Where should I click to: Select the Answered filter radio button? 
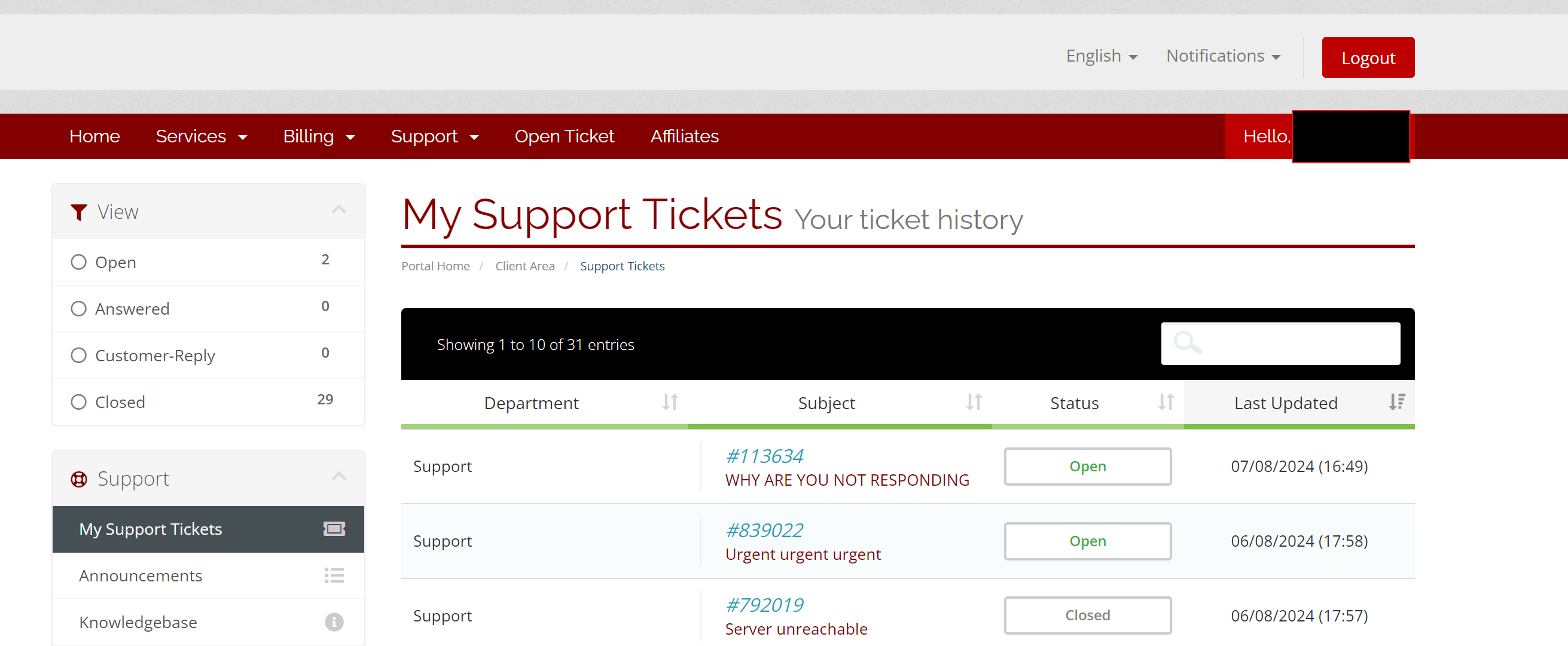78,309
